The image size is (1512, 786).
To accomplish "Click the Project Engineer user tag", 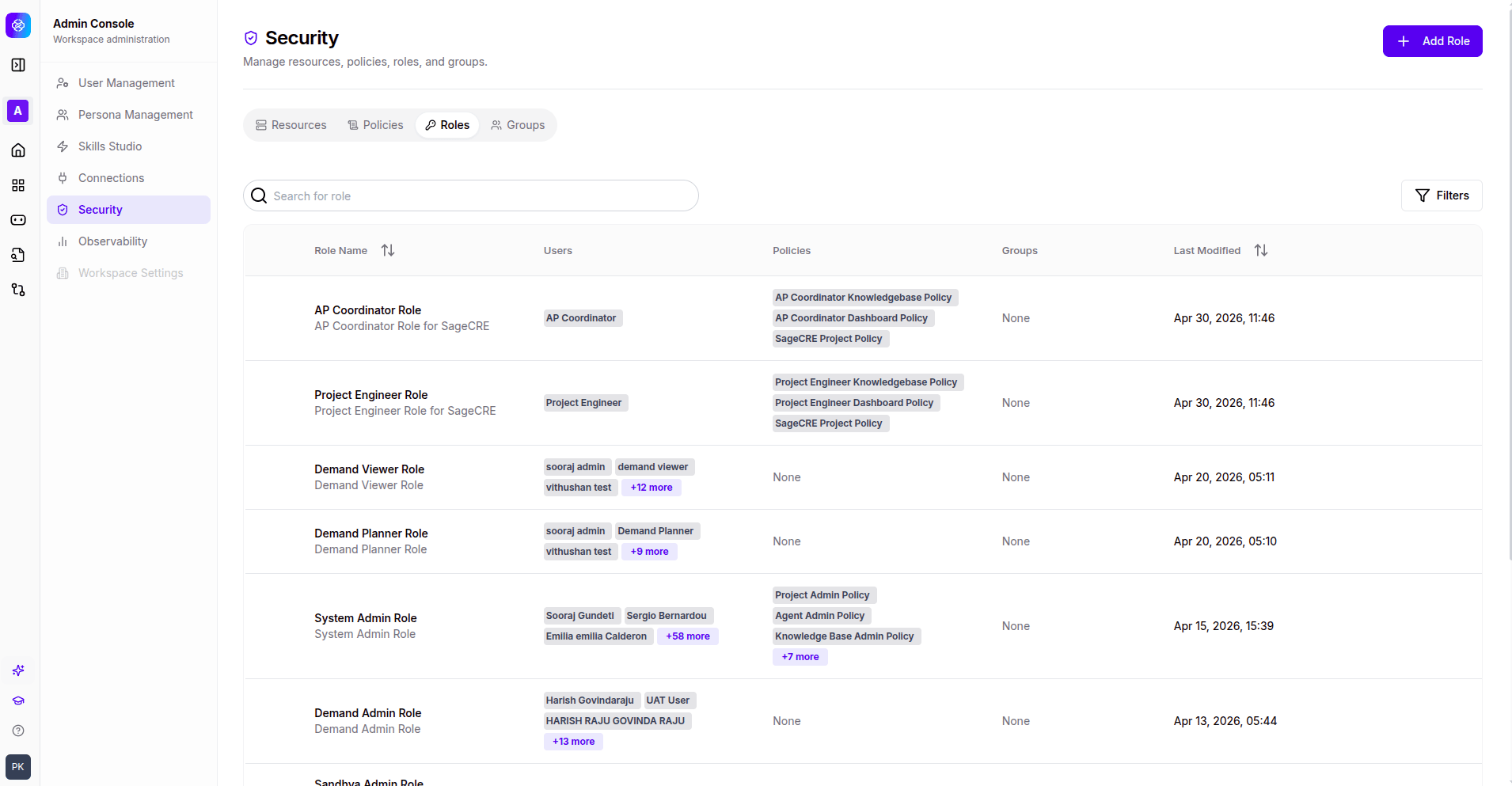I will tap(586, 403).
